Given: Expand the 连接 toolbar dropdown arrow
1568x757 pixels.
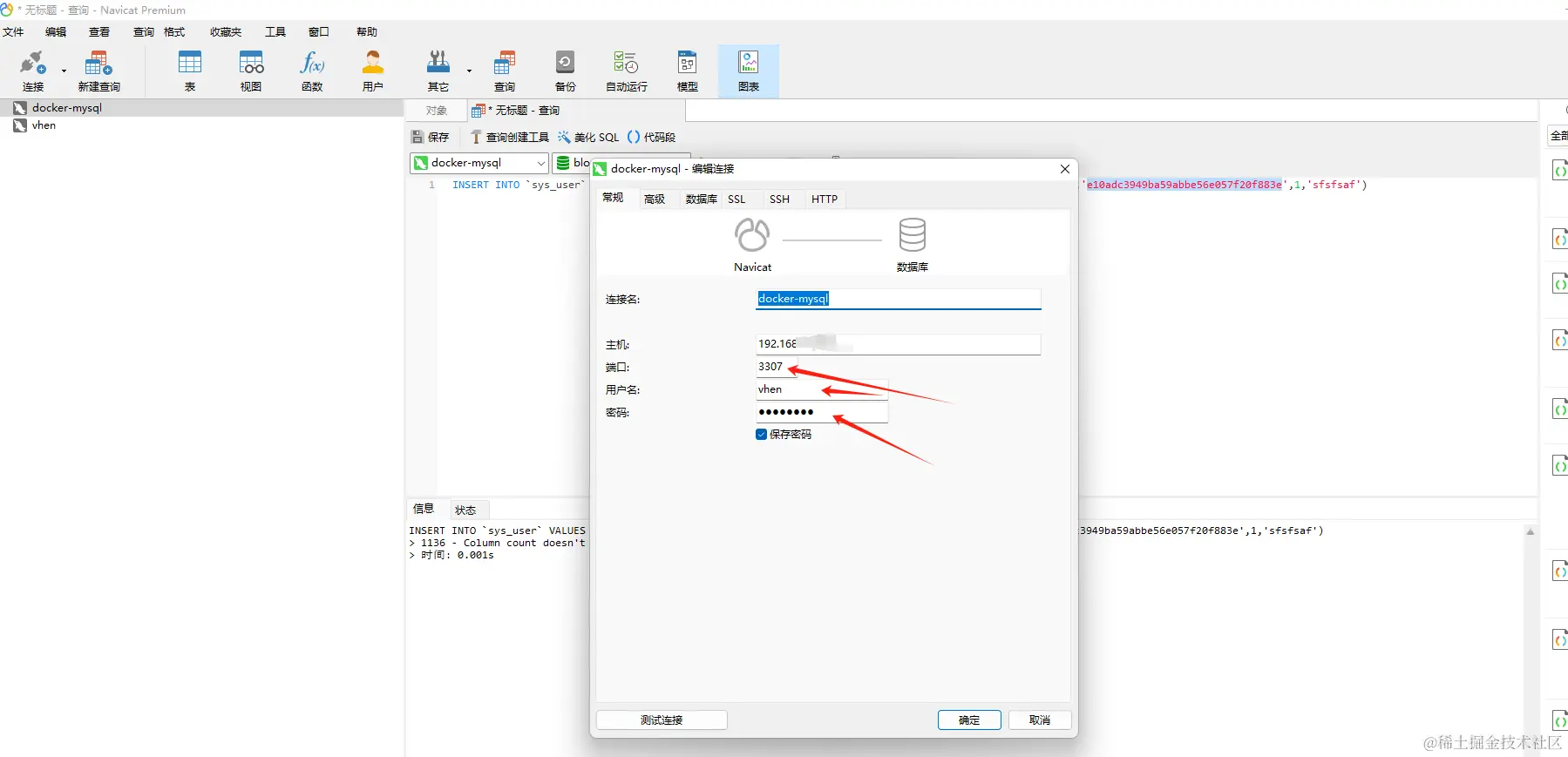Looking at the screenshot, I should [64, 71].
